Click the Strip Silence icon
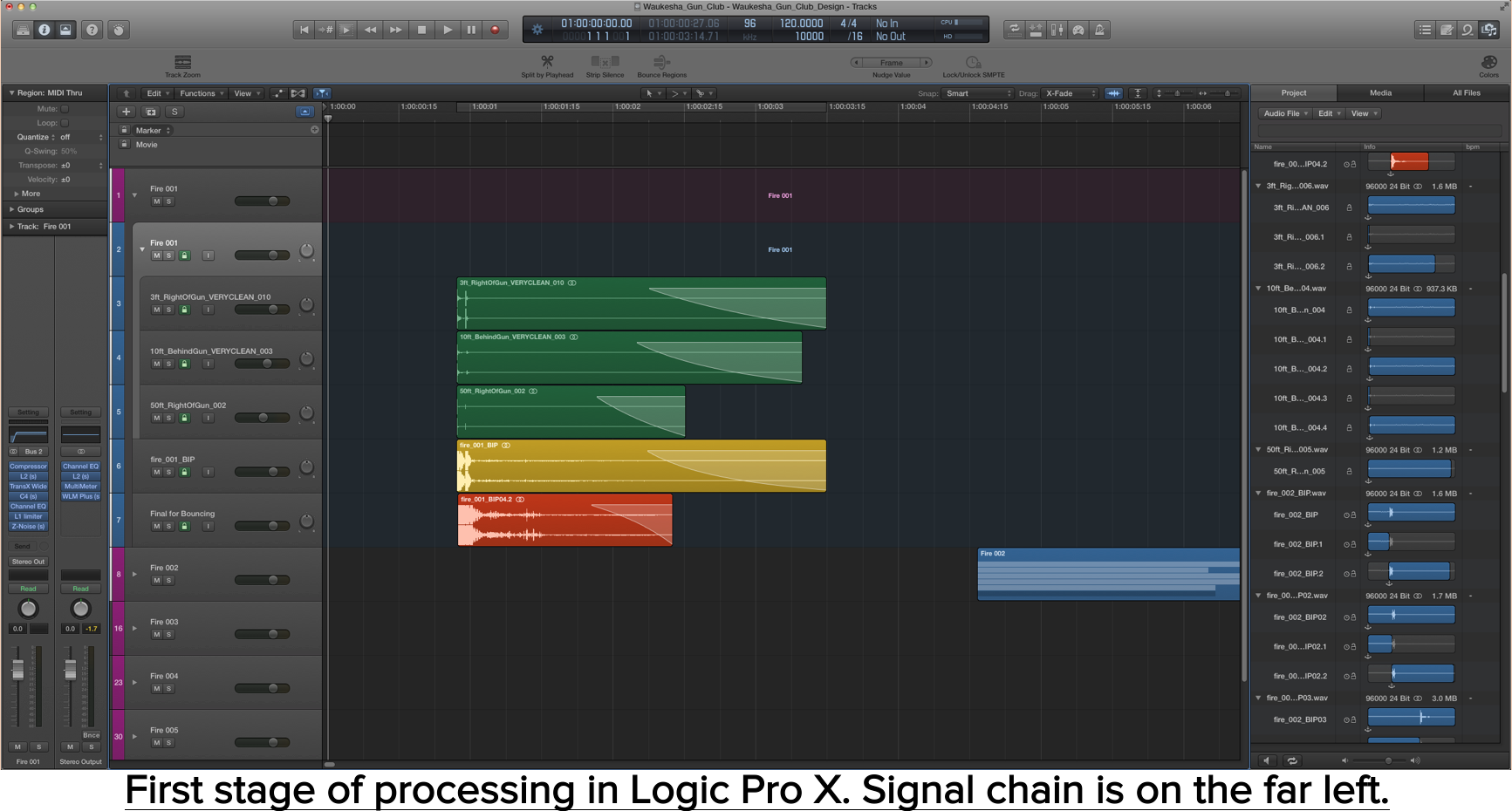Viewport: 1512px width, 811px height. [605, 61]
